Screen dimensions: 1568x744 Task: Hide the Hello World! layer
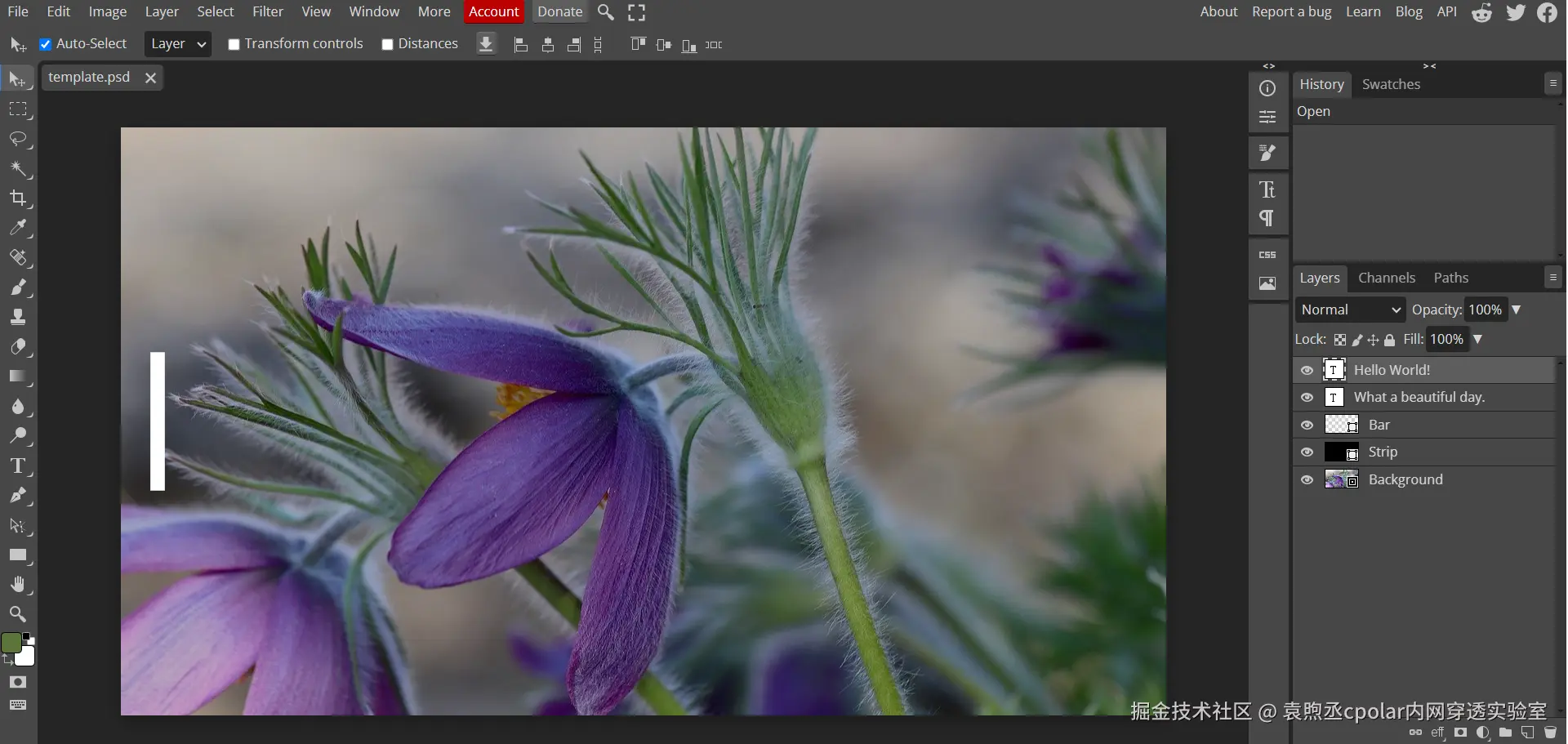point(1307,370)
